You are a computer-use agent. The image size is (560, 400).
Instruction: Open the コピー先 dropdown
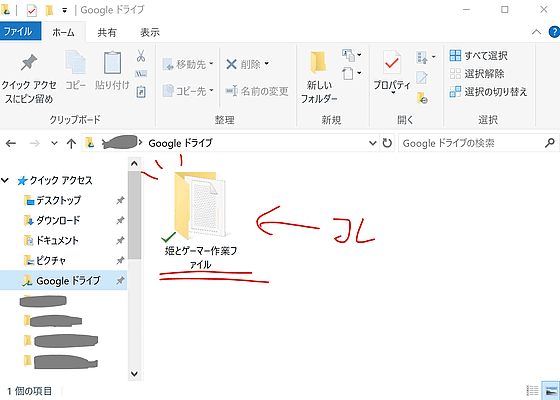(x=188, y=91)
